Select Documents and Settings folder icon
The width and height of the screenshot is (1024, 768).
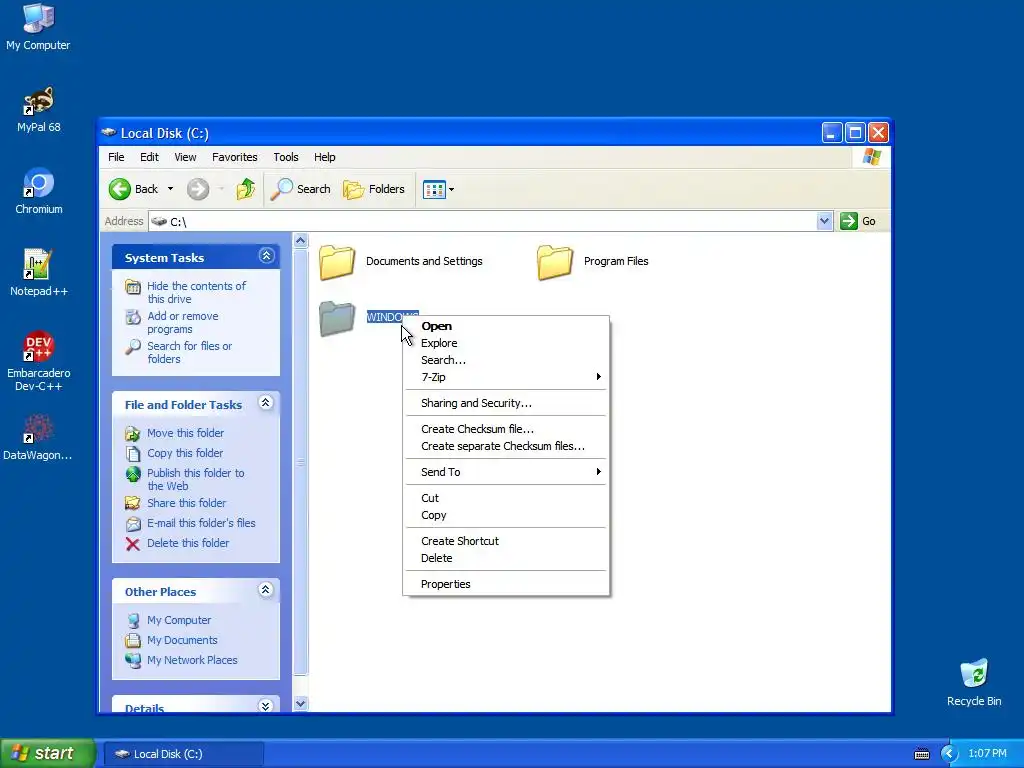point(337,263)
